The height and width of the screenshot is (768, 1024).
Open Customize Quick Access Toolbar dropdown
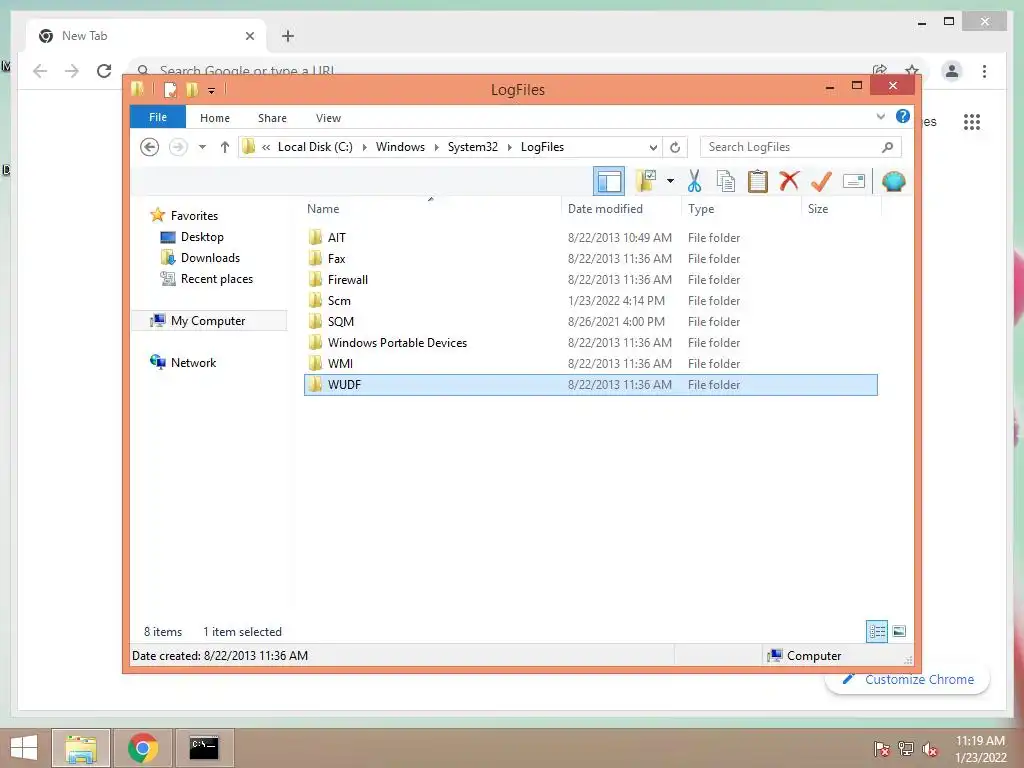coord(212,90)
